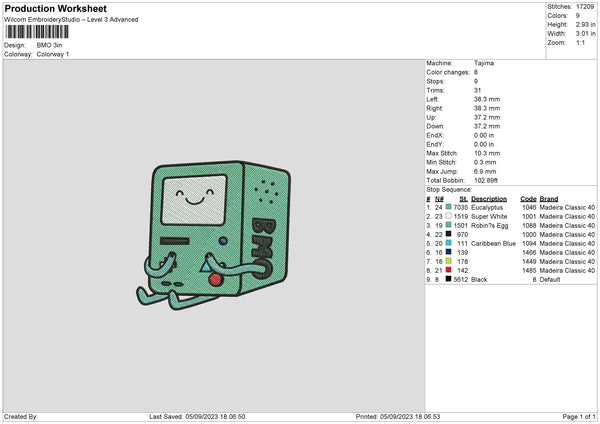The width and height of the screenshot is (600, 424).
Task: Click the 'Colorway 1' value
Action: [53, 54]
